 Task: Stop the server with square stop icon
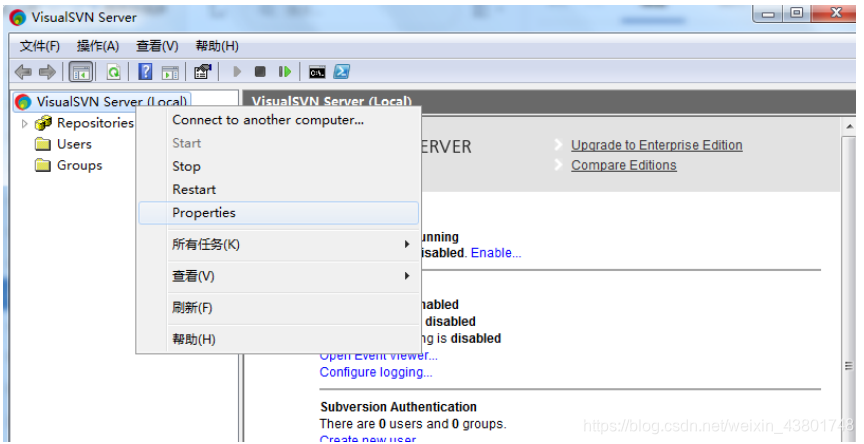tap(260, 72)
